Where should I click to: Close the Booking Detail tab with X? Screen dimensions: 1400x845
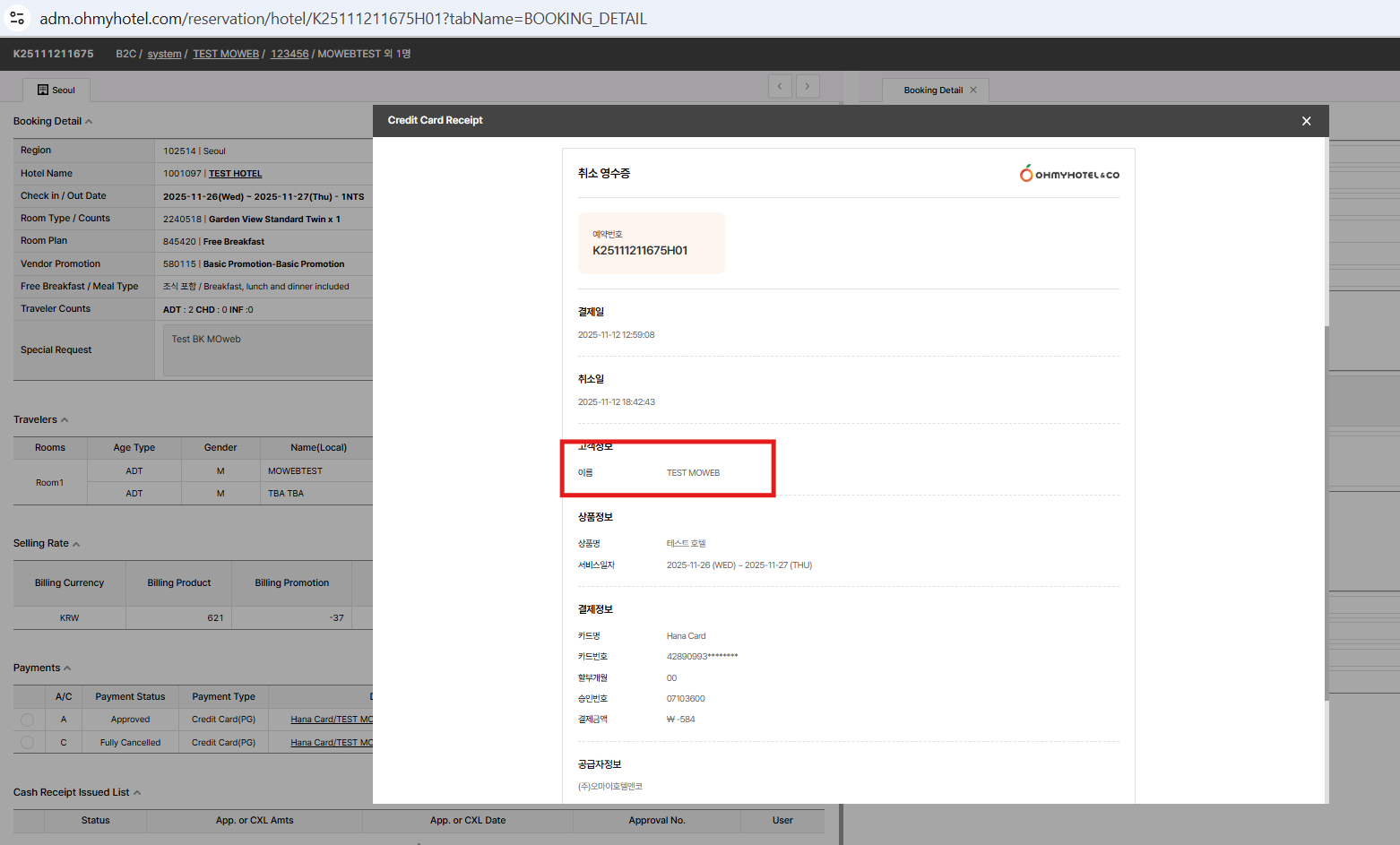(x=973, y=90)
